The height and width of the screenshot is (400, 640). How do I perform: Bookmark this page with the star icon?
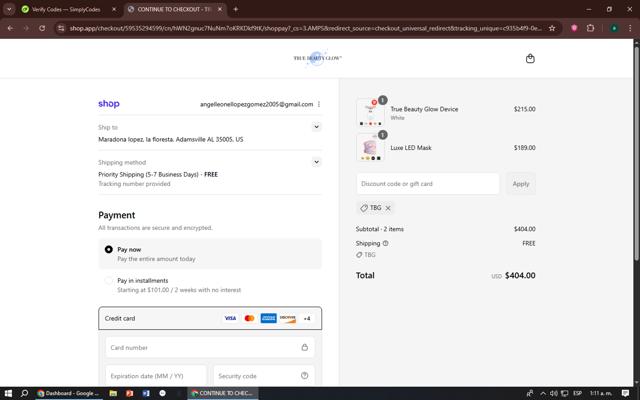(x=552, y=28)
